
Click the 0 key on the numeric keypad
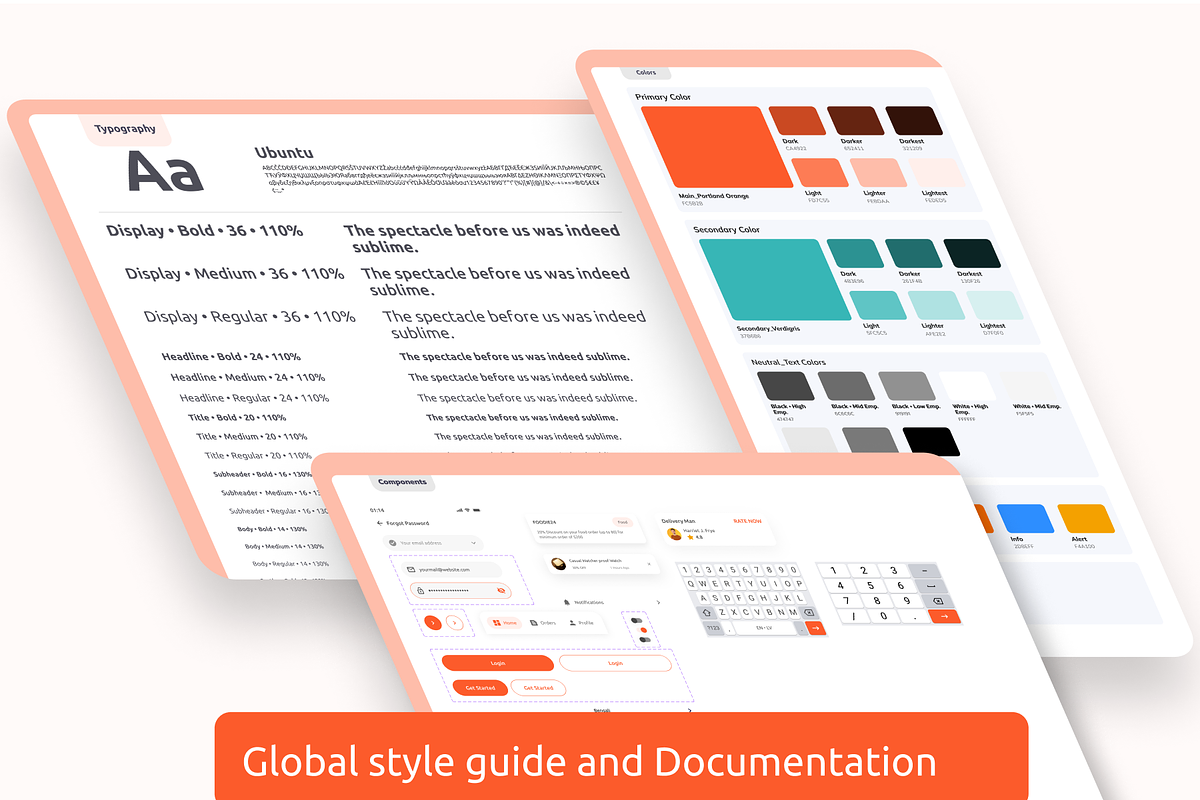pyautogui.click(x=884, y=616)
